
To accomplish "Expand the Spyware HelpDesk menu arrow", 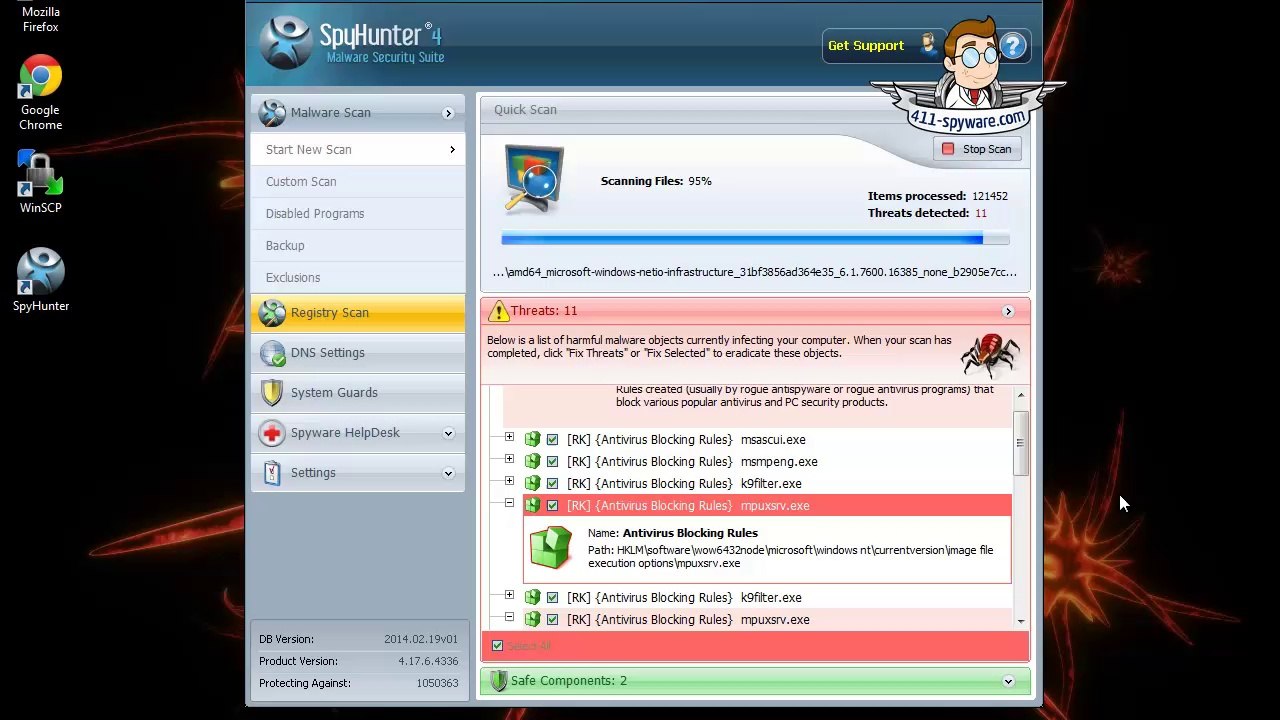I will (448, 433).
